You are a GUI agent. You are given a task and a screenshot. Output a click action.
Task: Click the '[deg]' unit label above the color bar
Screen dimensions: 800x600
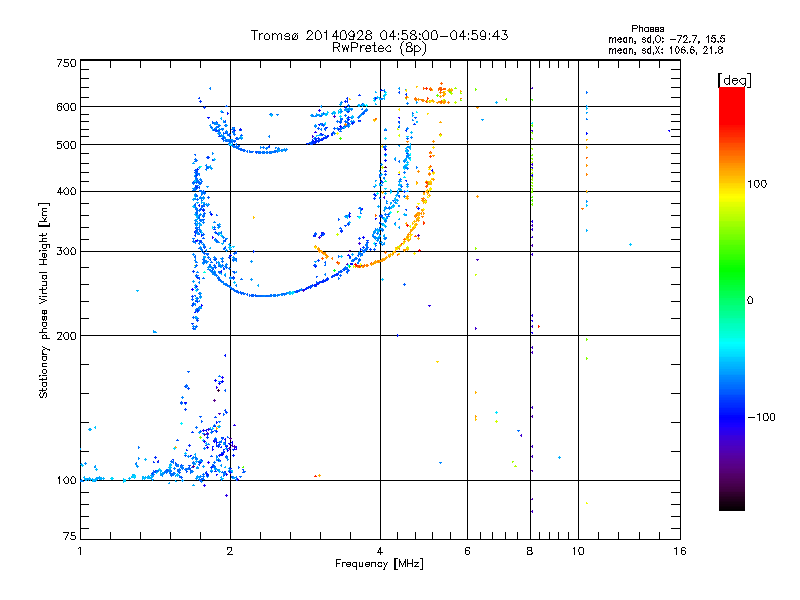pyautogui.click(x=734, y=80)
